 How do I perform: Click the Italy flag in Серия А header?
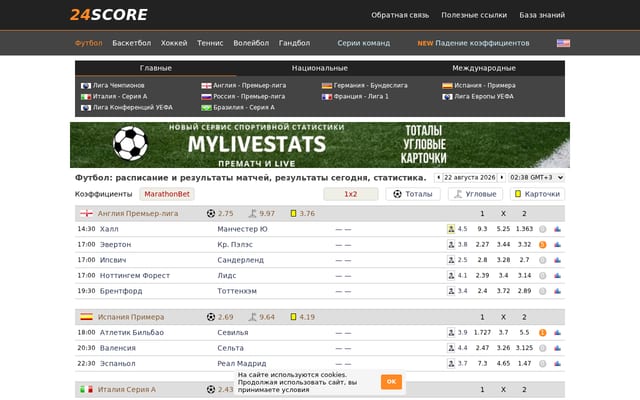86,390
